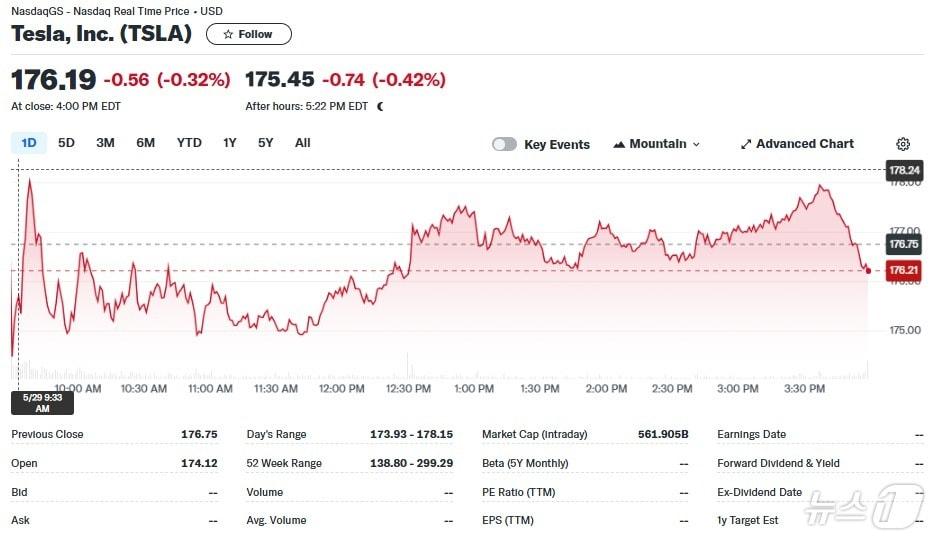Select the 1Y time range
Viewport: 934px width, 541px height.
(230, 143)
